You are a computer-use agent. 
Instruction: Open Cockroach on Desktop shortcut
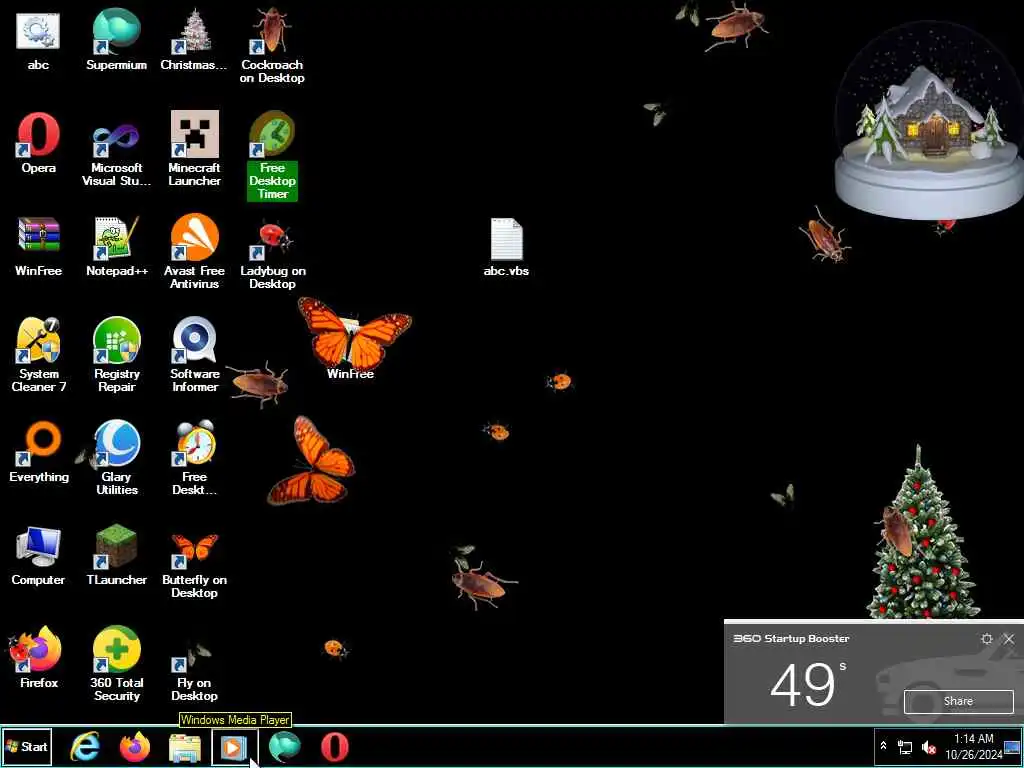[x=272, y=46]
